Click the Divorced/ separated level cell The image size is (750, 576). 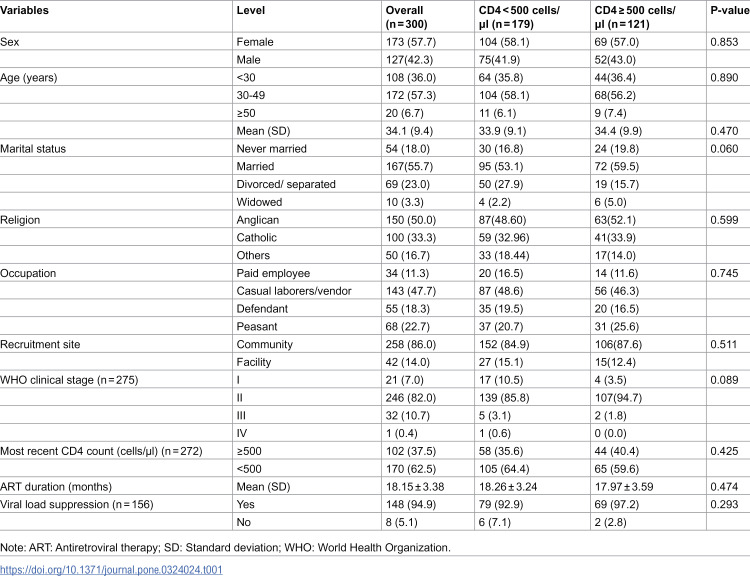pyautogui.click(x=286, y=184)
